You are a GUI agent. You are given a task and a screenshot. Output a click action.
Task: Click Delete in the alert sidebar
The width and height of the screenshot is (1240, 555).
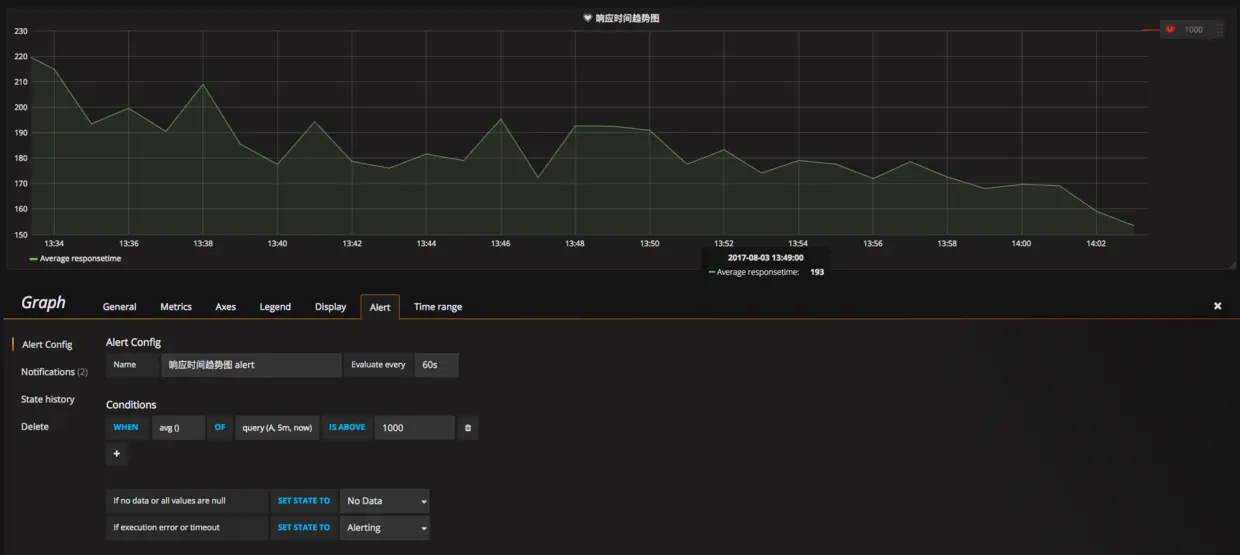point(35,427)
